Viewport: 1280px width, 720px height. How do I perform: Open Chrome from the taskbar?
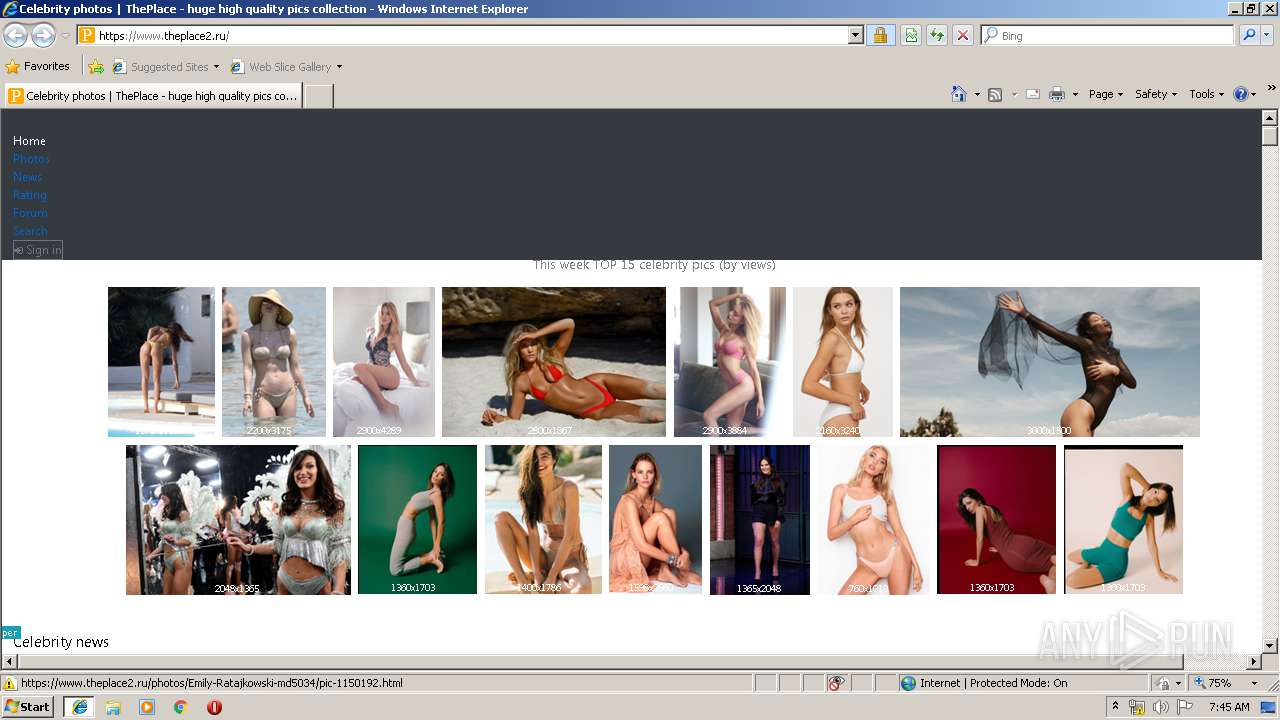point(181,707)
